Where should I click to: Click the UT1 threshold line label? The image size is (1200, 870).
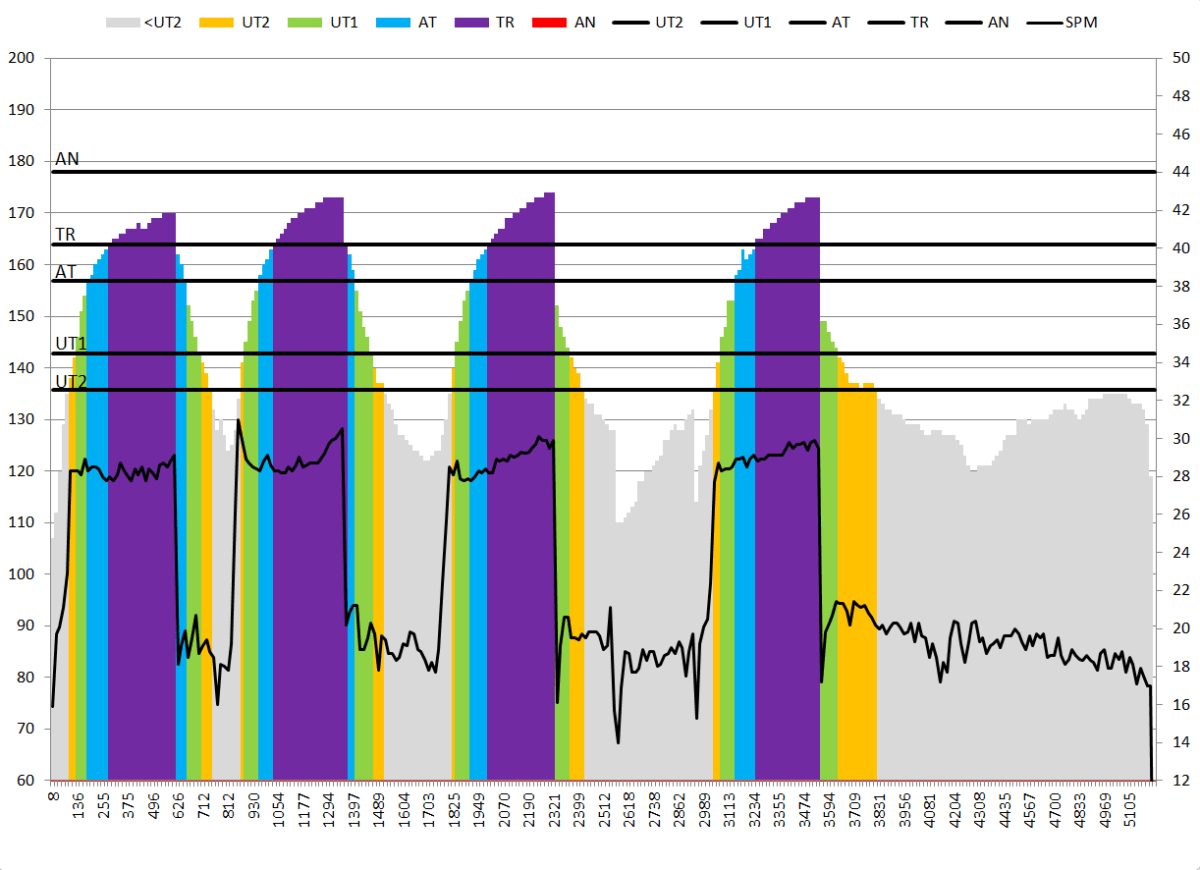click(x=71, y=344)
